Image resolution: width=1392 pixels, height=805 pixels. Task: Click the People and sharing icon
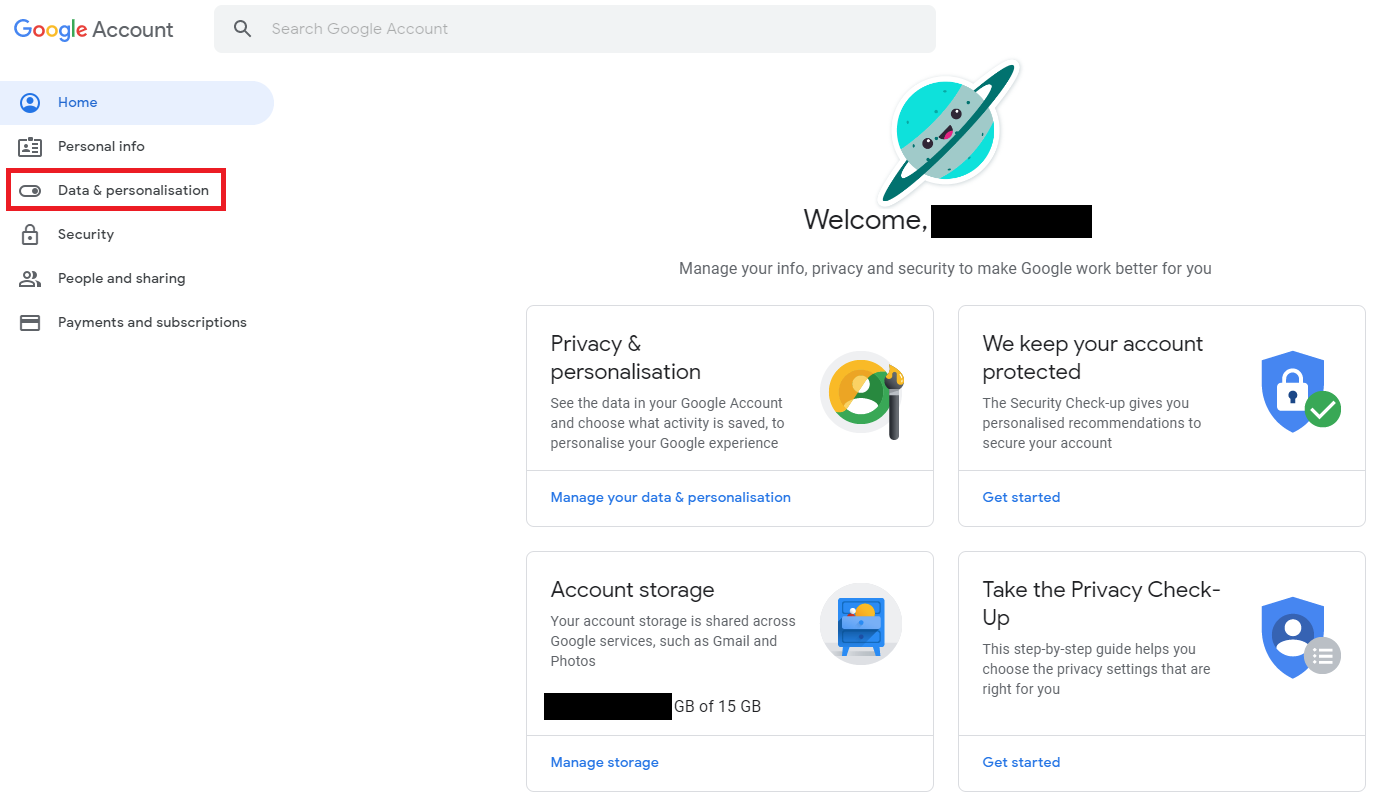click(30, 278)
